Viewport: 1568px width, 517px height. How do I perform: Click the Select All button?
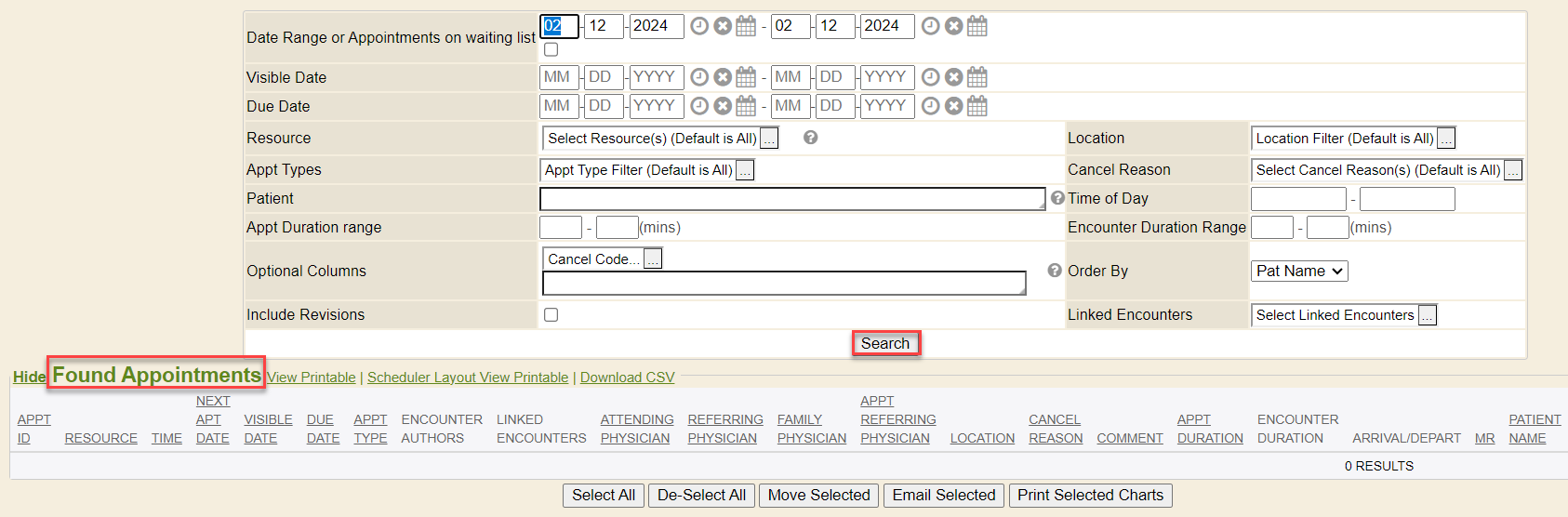pos(604,495)
